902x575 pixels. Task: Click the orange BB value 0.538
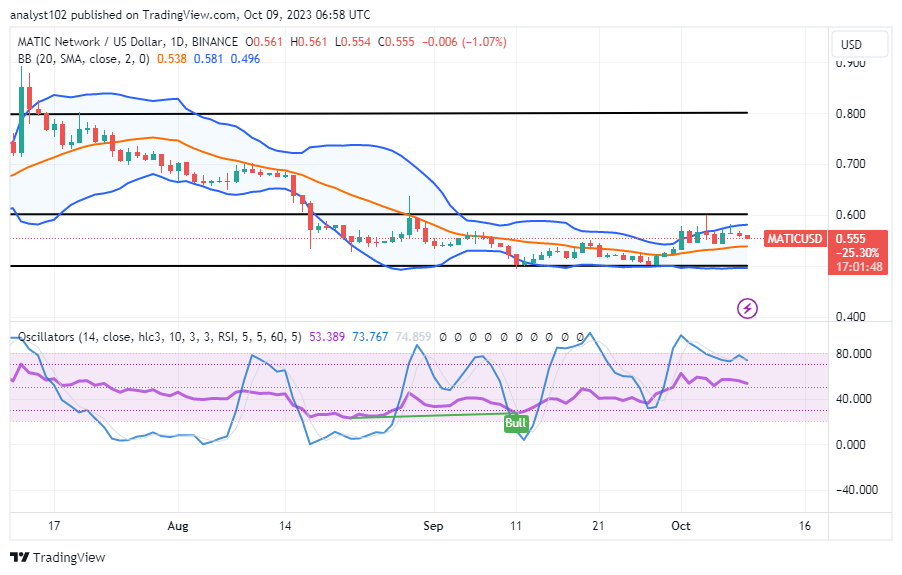[171, 59]
